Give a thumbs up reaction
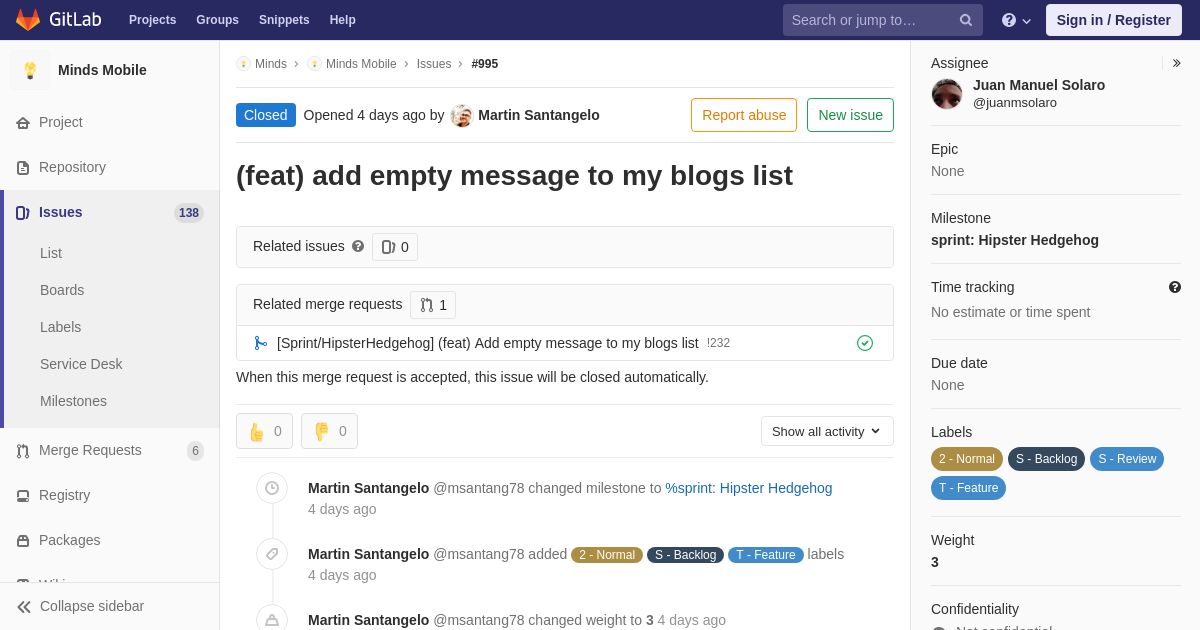 pyautogui.click(x=264, y=431)
